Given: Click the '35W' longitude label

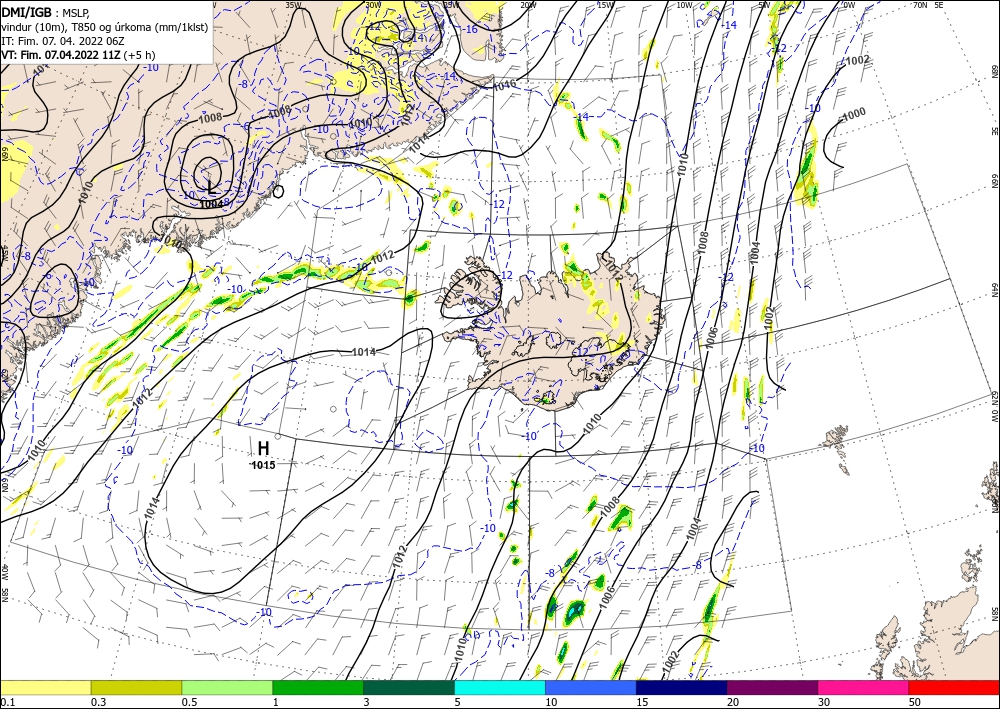Looking at the screenshot, I should (293, 4).
